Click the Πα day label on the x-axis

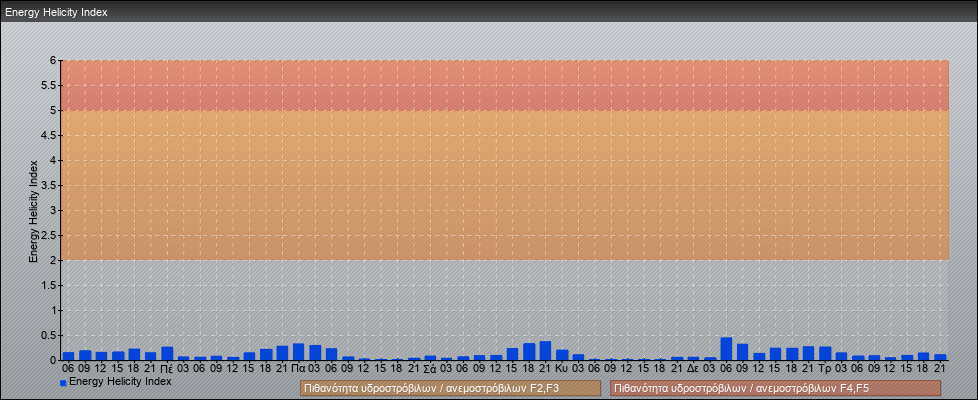tap(299, 368)
